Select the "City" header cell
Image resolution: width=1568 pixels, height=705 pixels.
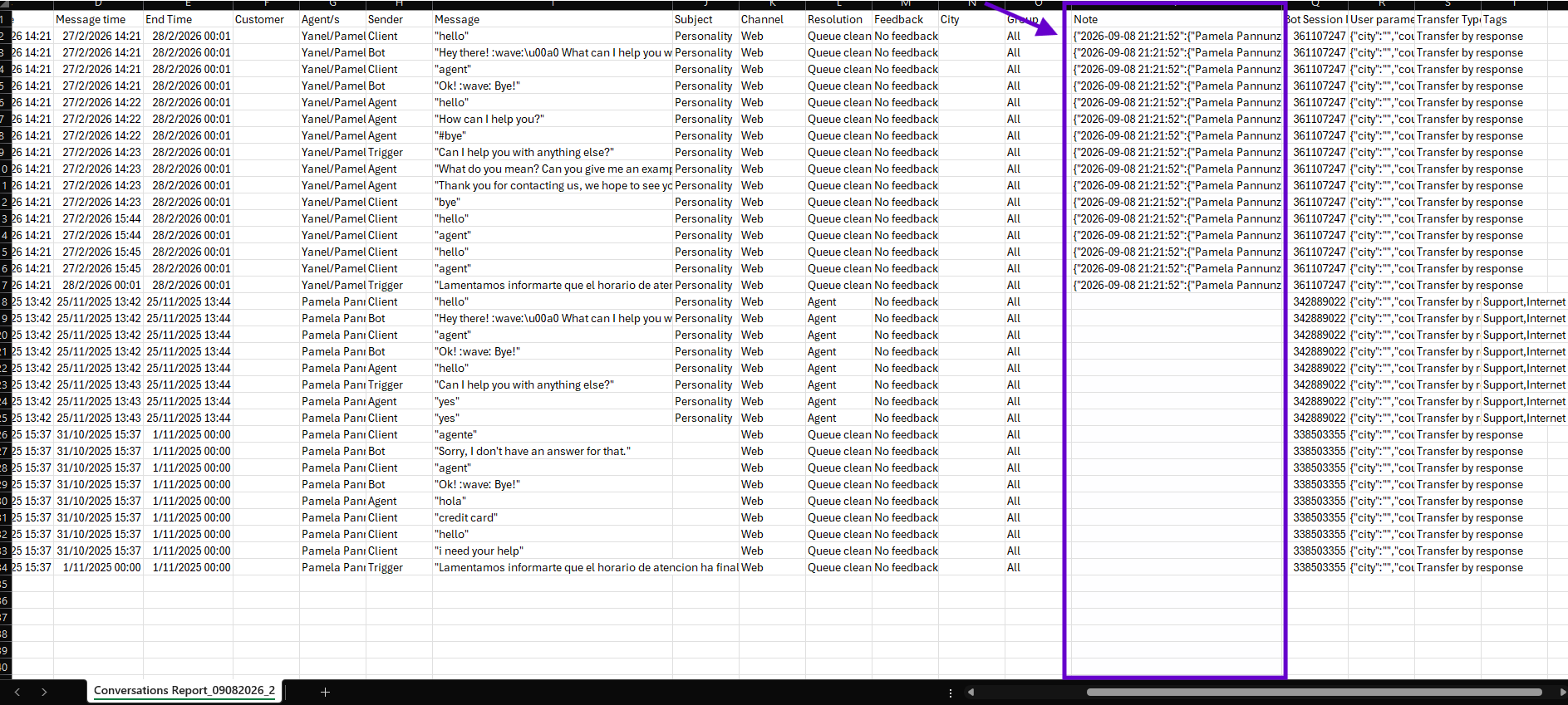[x=971, y=19]
